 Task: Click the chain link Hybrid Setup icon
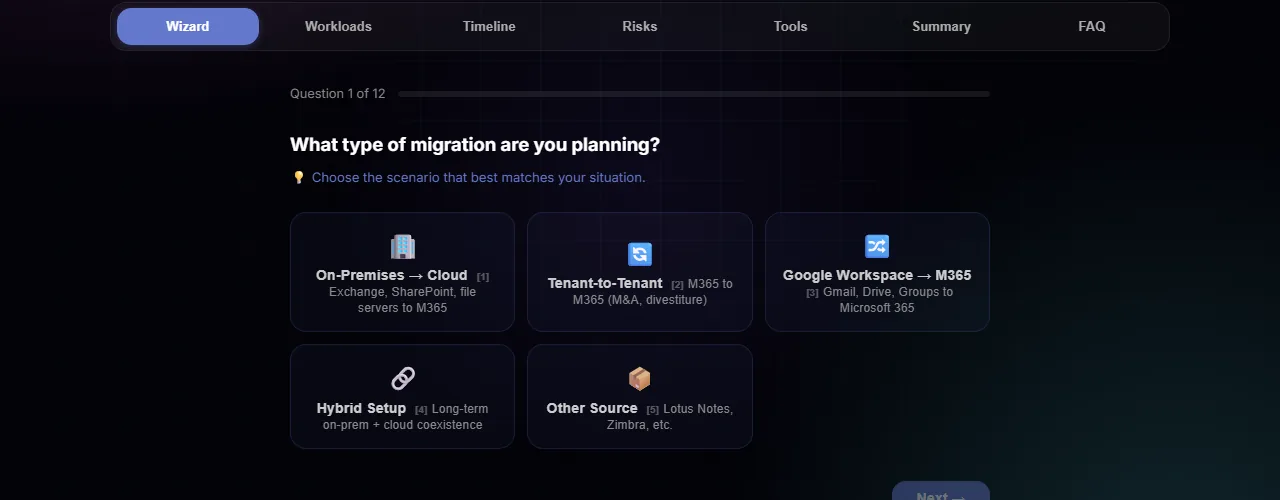[x=402, y=379]
